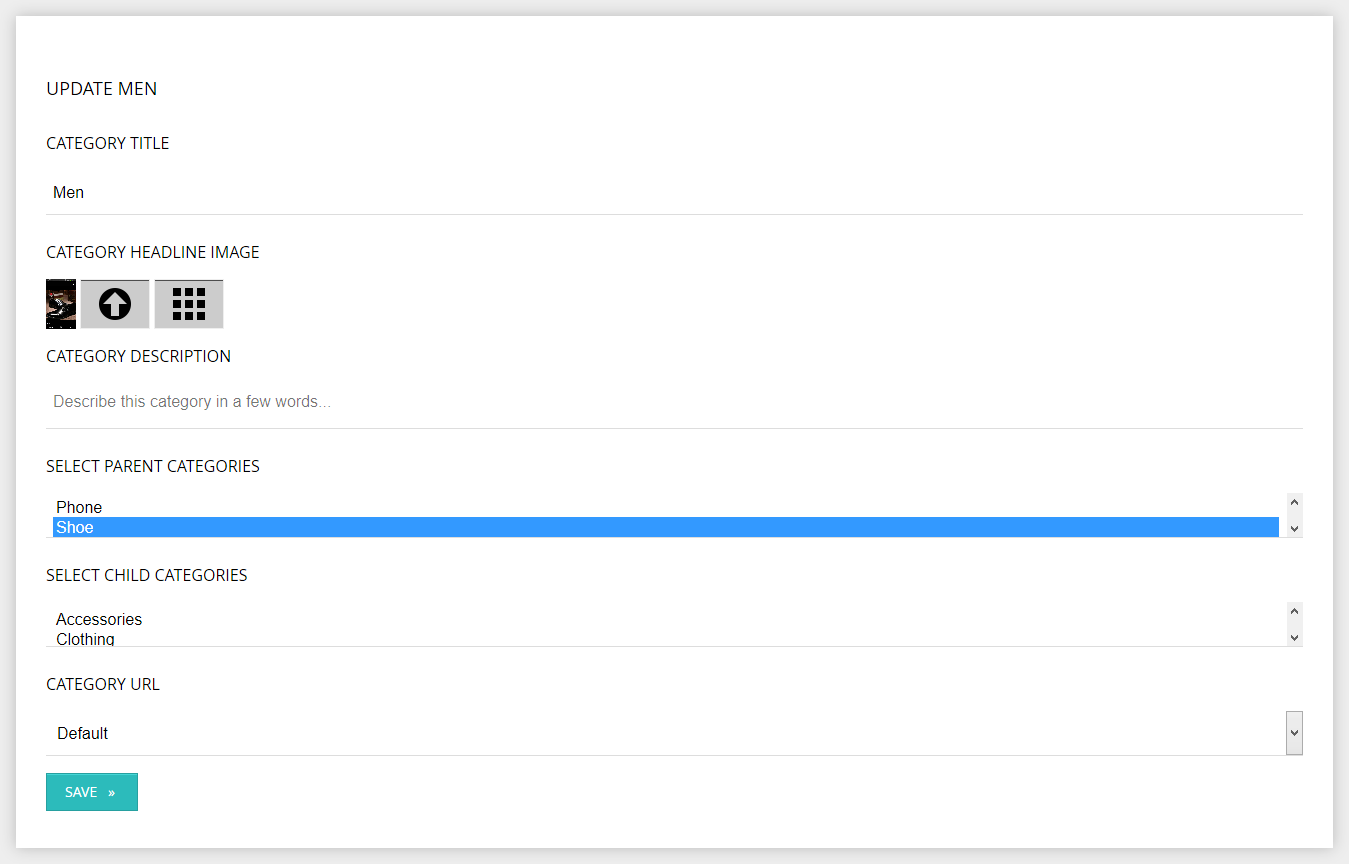1349x864 pixels.
Task: Click parent categories scroll down arrow
Action: (x=1294, y=528)
